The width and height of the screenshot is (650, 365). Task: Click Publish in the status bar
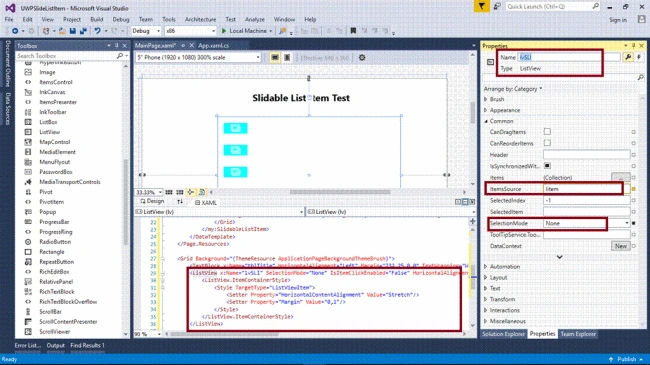[626, 359]
